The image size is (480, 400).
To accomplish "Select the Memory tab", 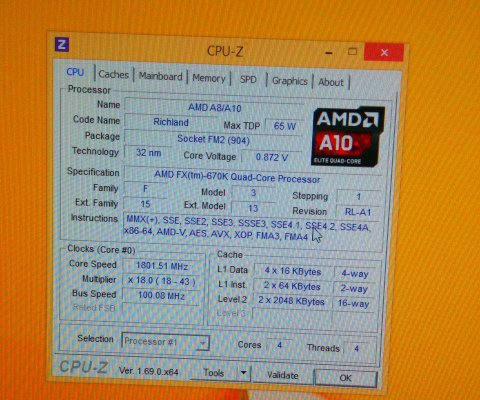I will pos(209,78).
